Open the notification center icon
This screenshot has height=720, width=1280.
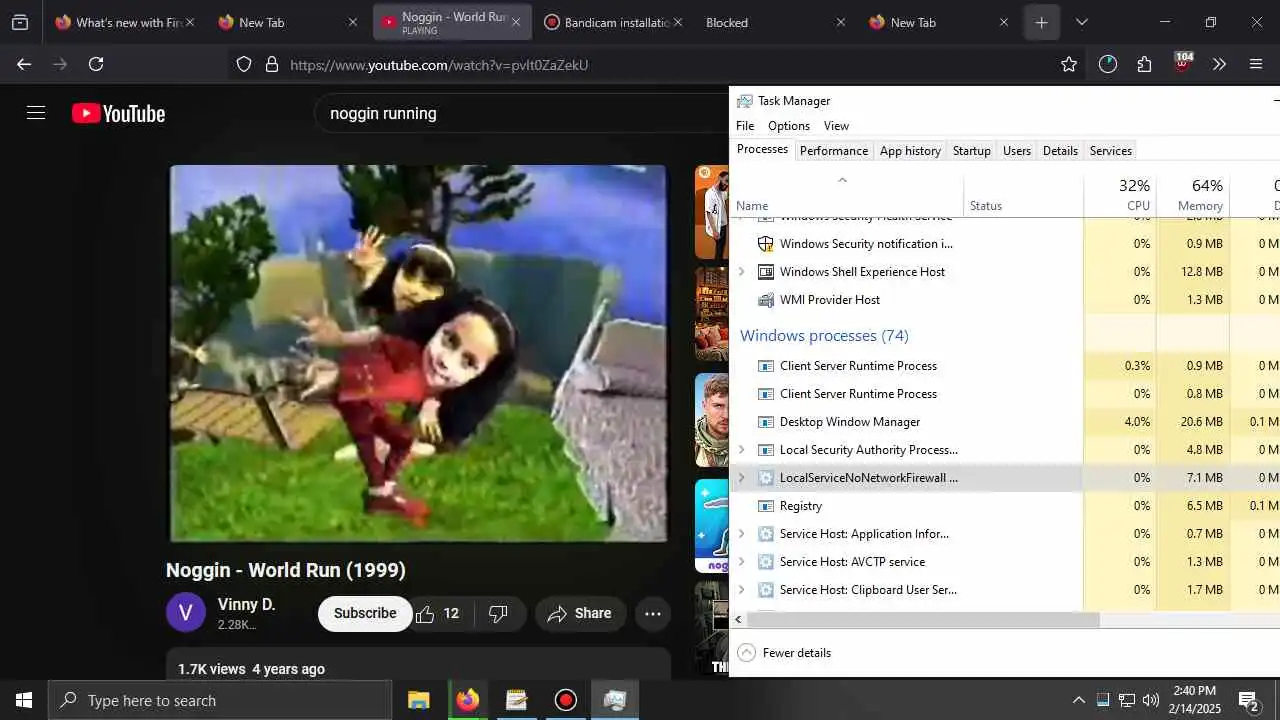tap(1248, 700)
